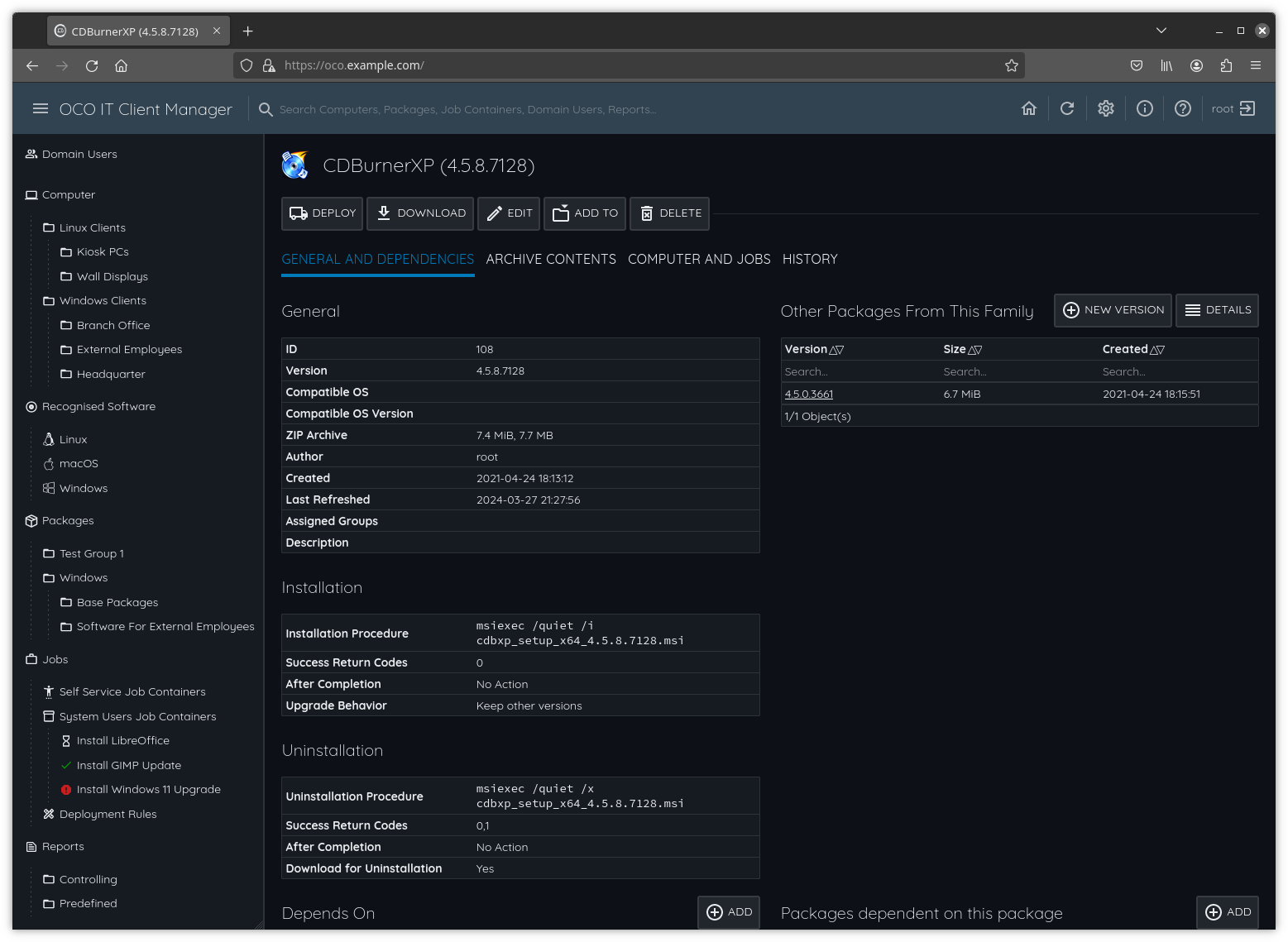Open the help question mark icon

click(1182, 108)
